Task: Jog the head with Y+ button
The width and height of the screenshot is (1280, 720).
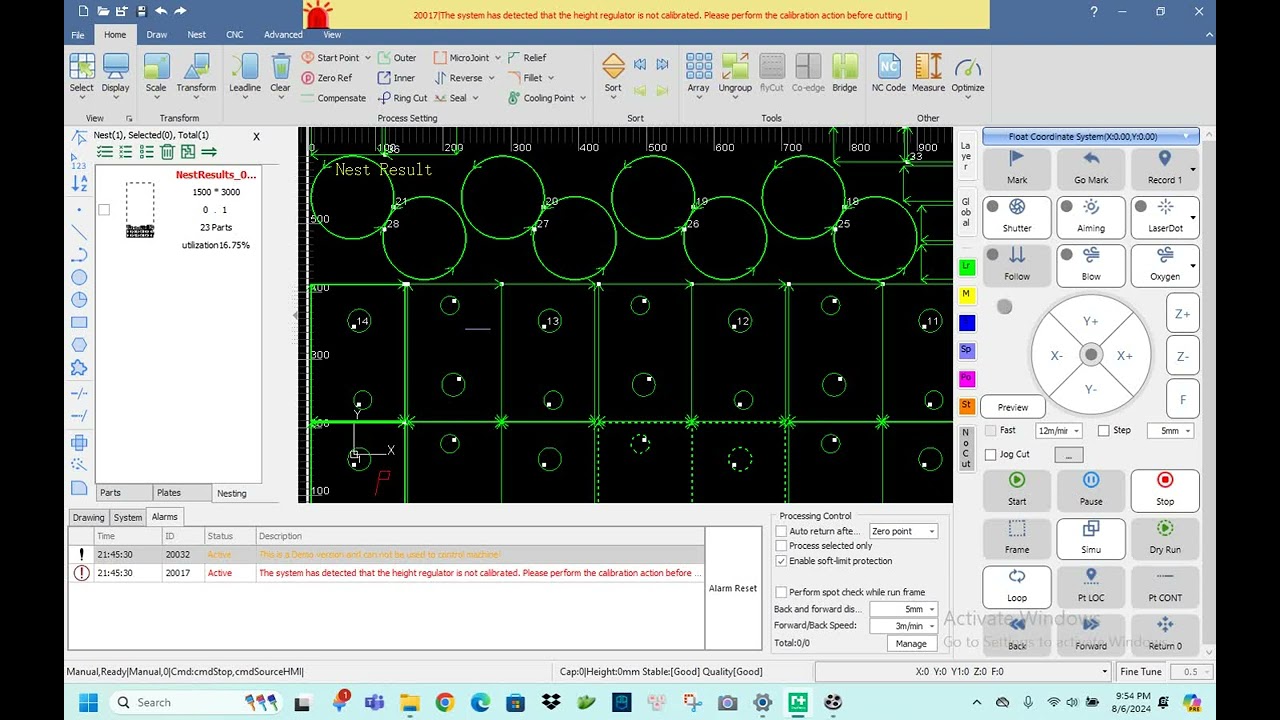Action: [x=1091, y=321]
